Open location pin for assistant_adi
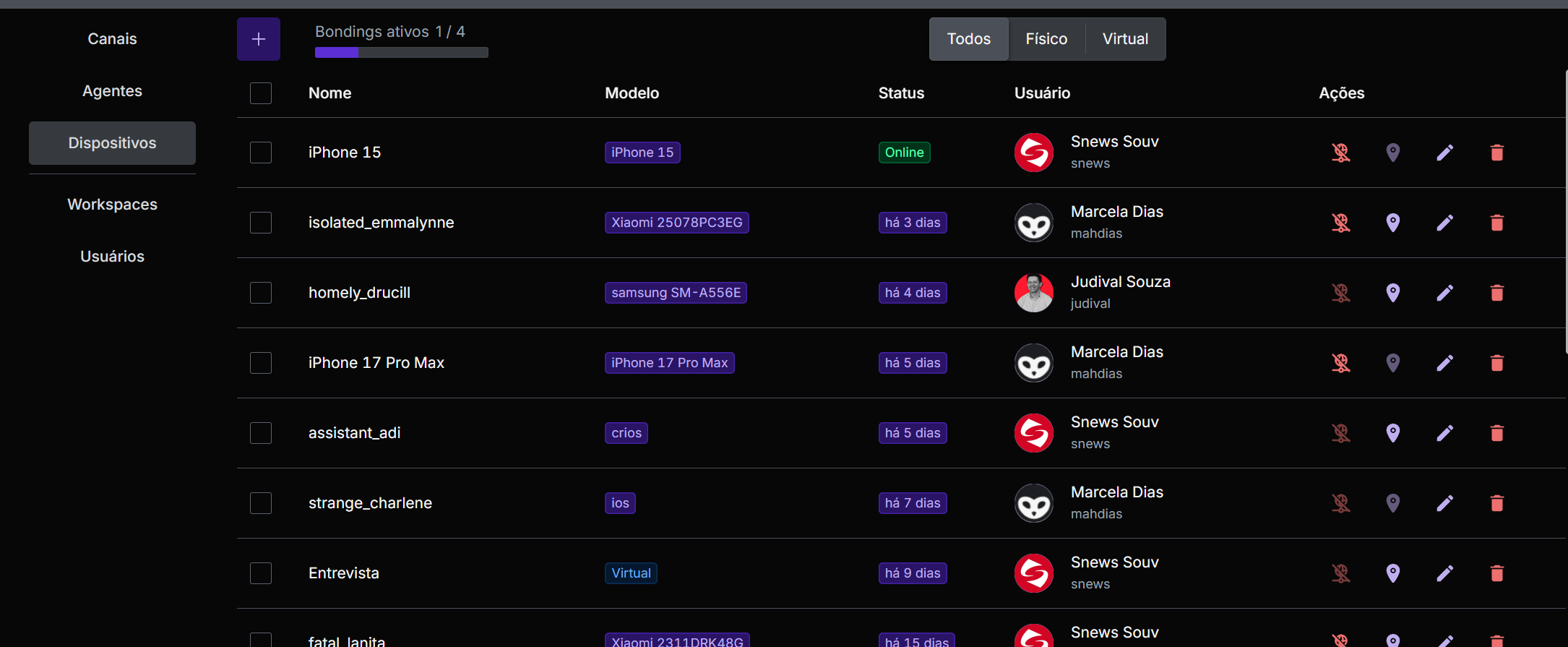1568x647 pixels. [1393, 433]
